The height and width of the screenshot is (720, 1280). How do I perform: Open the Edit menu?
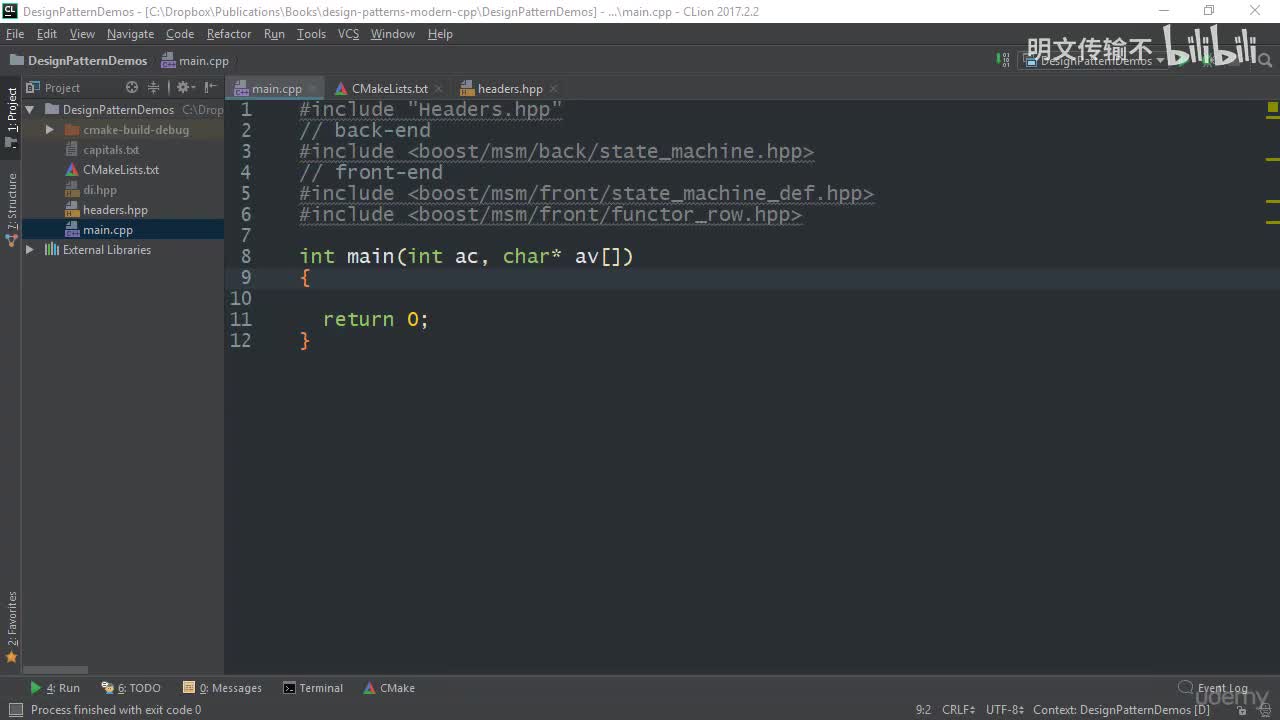(x=47, y=34)
